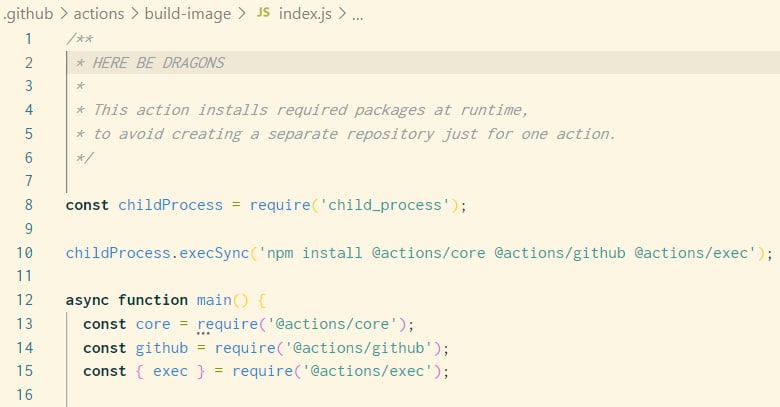Click 'async function' keywords on line 12
The image size is (780, 407).
[x=126, y=300]
